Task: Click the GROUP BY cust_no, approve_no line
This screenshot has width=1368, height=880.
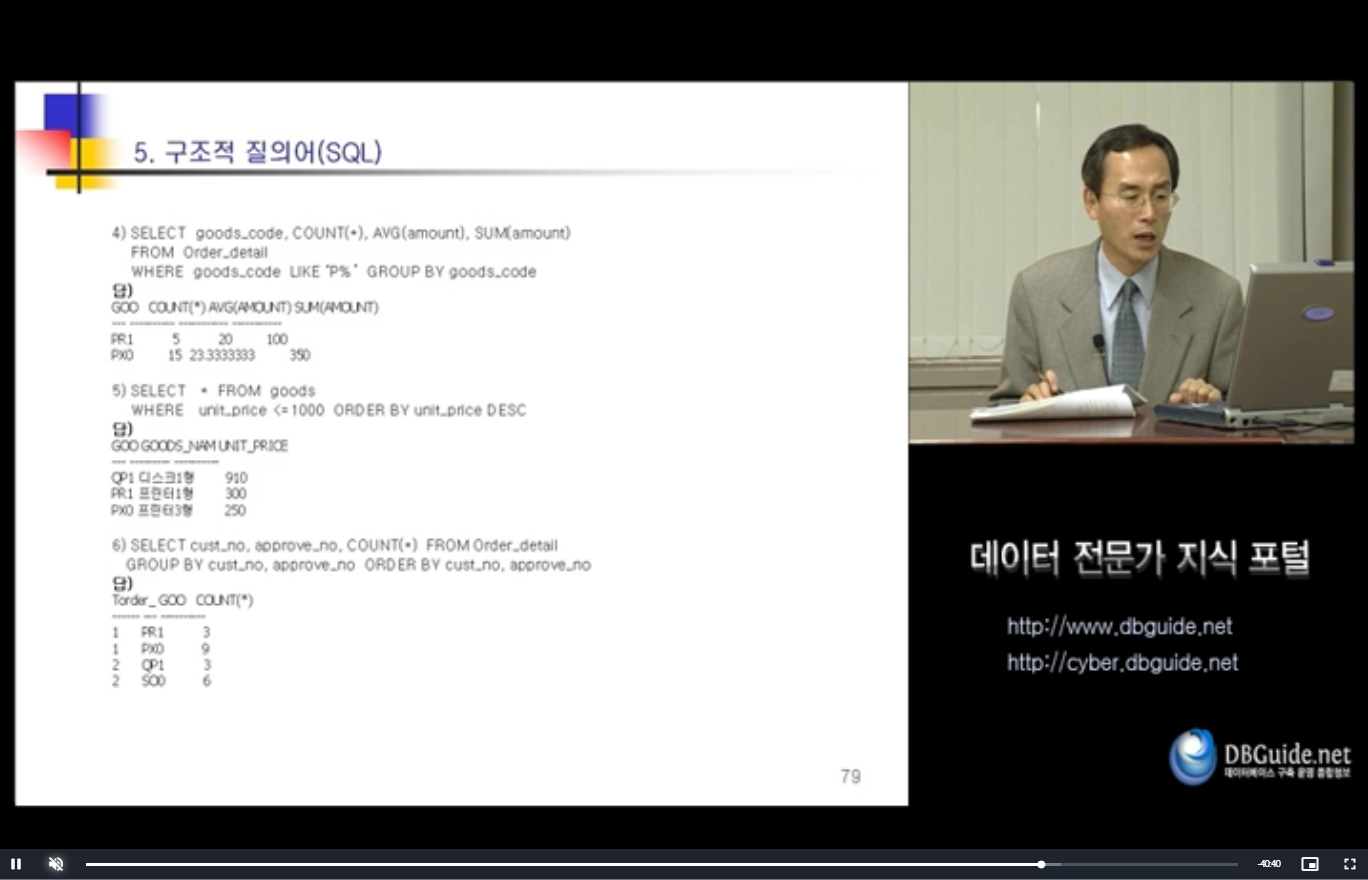Action: coord(358,566)
